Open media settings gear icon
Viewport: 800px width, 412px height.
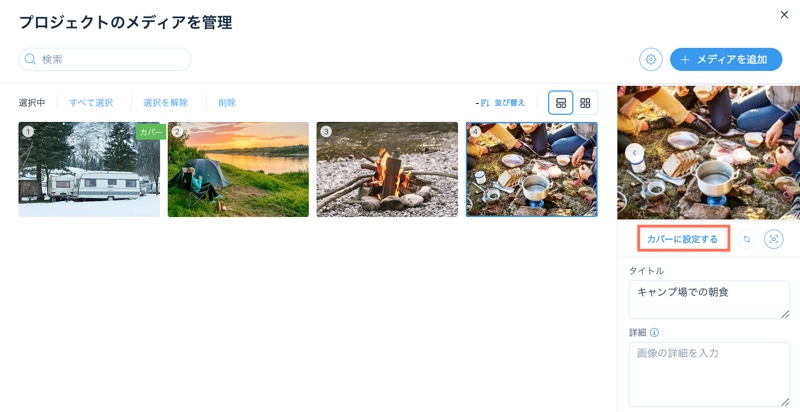pyautogui.click(x=651, y=60)
